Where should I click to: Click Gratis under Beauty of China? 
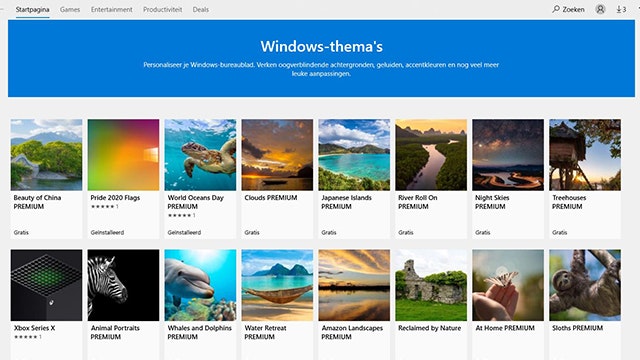coord(21,232)
